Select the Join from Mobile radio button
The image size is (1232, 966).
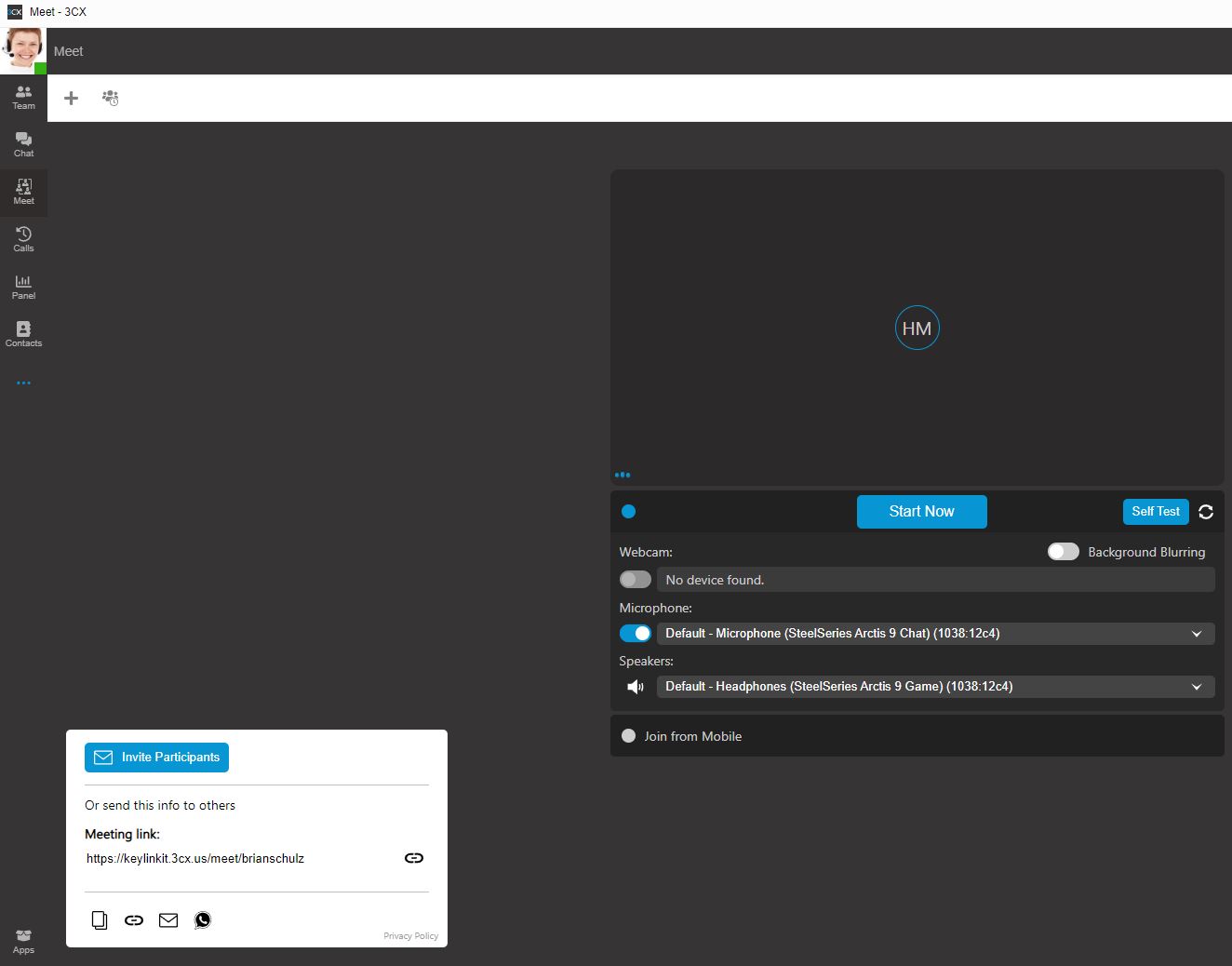(628, 736)
